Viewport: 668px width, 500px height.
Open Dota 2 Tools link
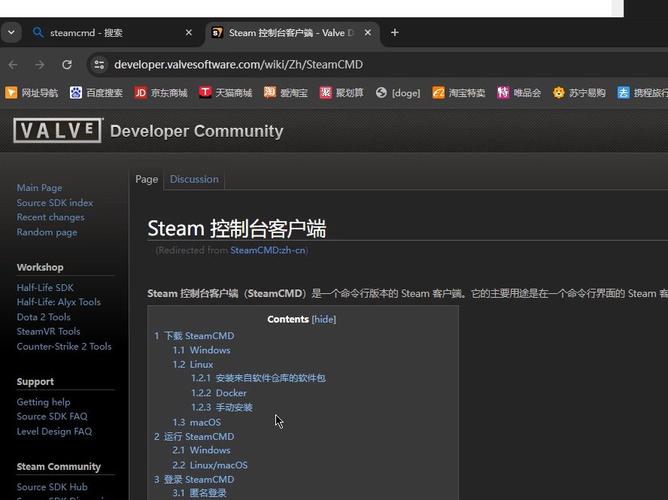pos(43,317)
